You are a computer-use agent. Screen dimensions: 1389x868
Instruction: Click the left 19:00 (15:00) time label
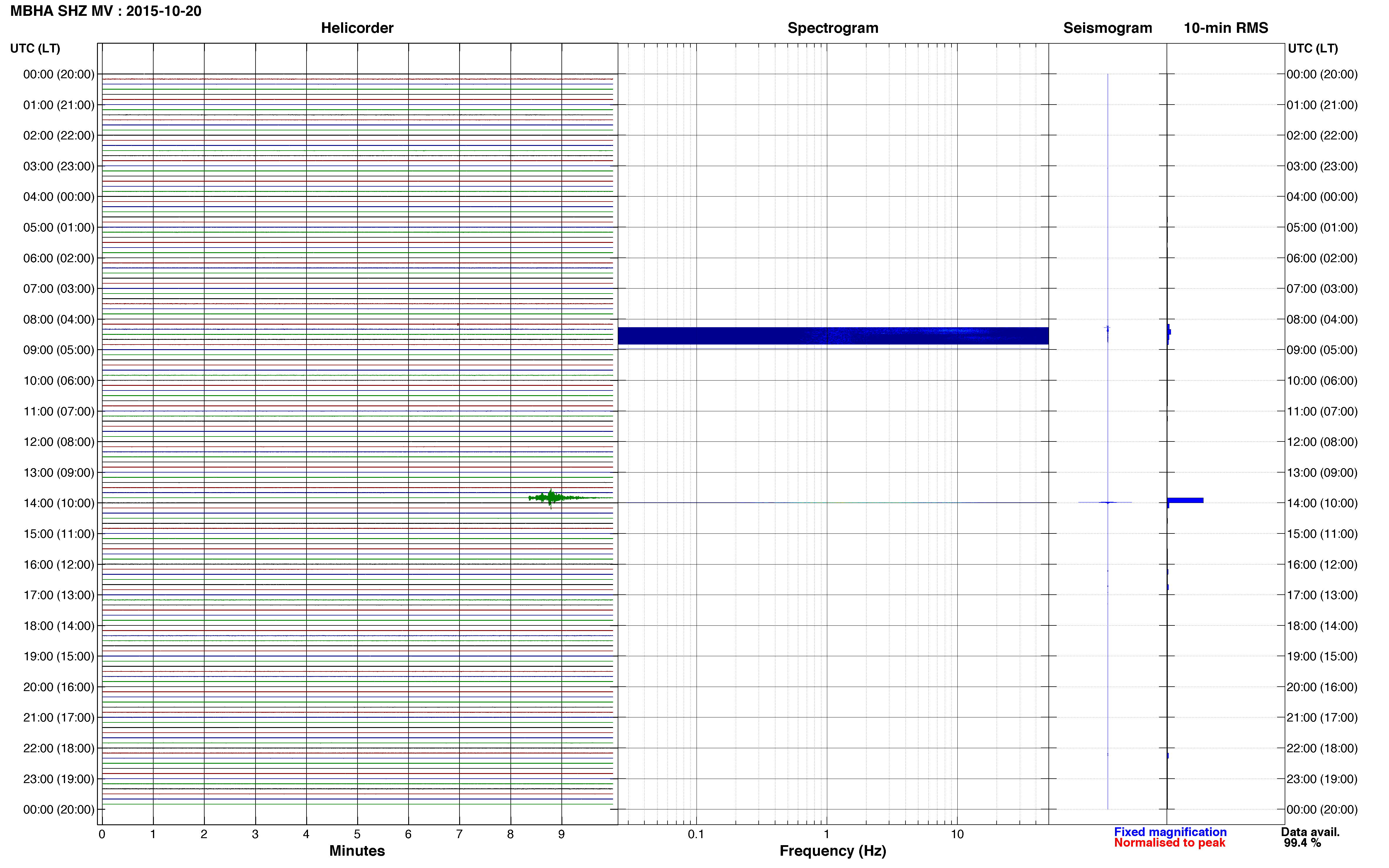[x=59, y=656]
